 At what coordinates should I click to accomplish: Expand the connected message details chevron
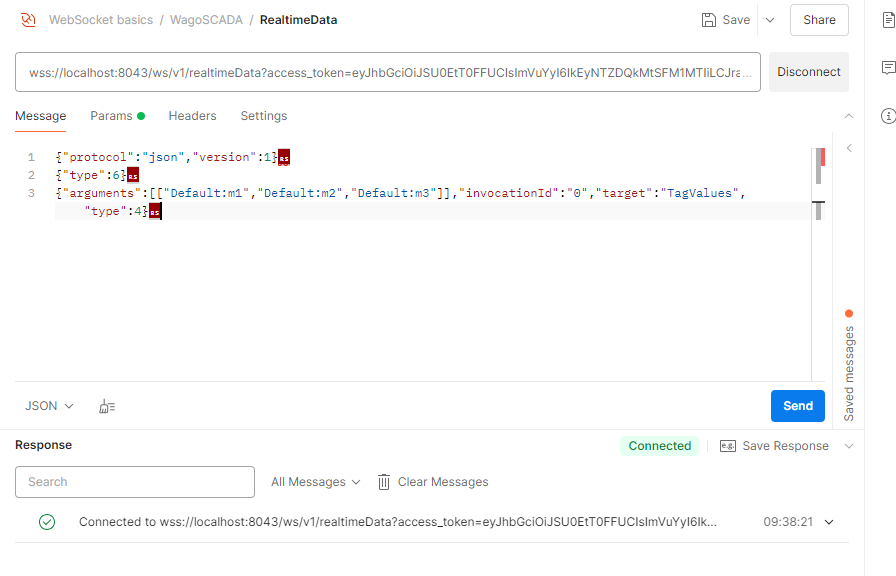click(x=829, y=522)
